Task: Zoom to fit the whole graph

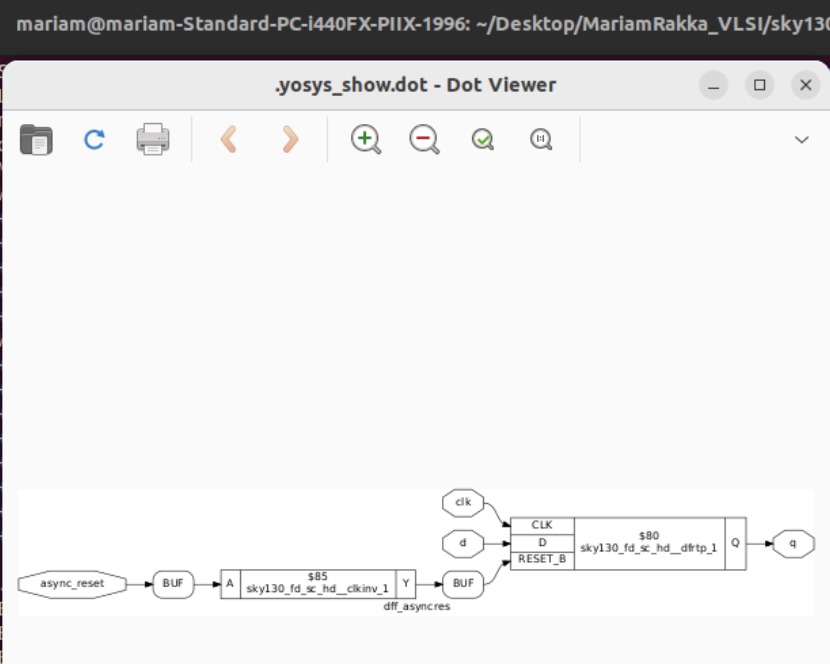Action: 482,139
